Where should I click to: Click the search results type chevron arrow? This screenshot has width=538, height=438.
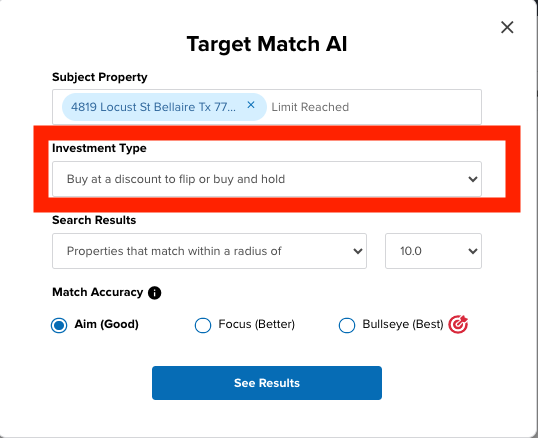point(358,251)
